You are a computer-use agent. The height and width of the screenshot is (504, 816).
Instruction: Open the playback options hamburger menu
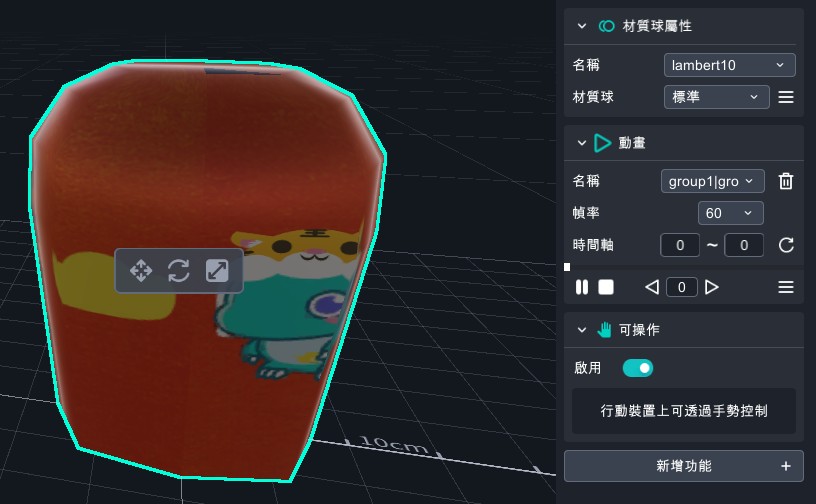786,287
